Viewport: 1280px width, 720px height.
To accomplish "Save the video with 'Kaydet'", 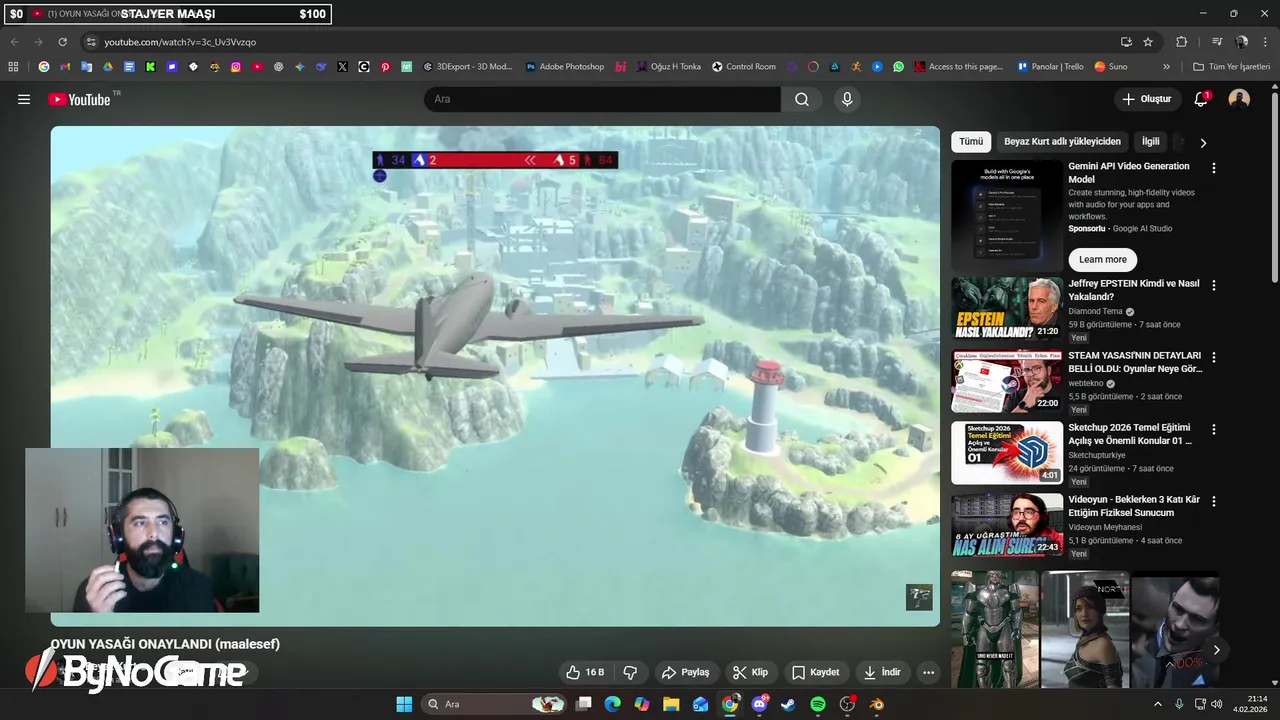I will 815,672.
